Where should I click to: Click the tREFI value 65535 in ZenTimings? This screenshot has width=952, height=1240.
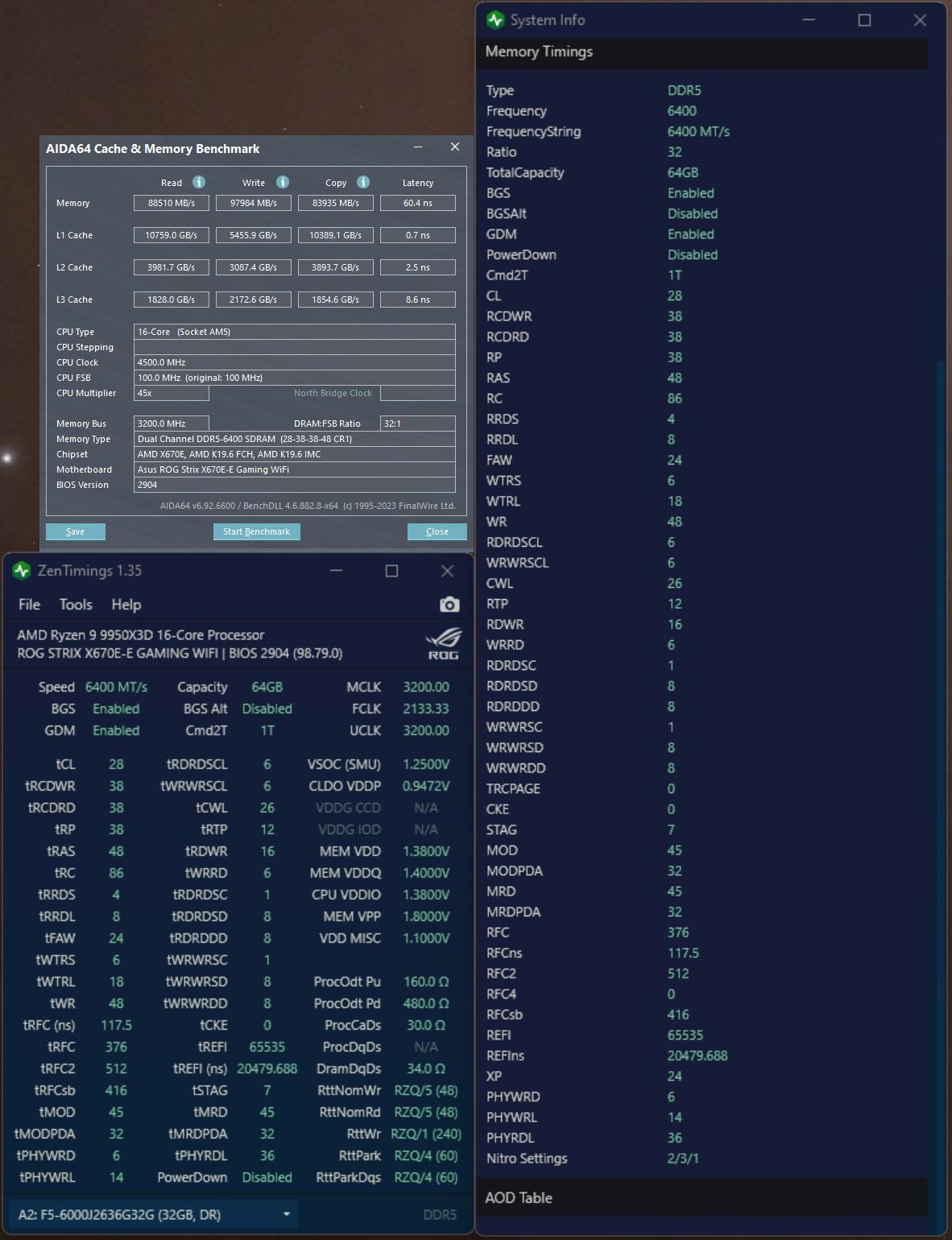pyautogui.click(x=267, y=1047)
